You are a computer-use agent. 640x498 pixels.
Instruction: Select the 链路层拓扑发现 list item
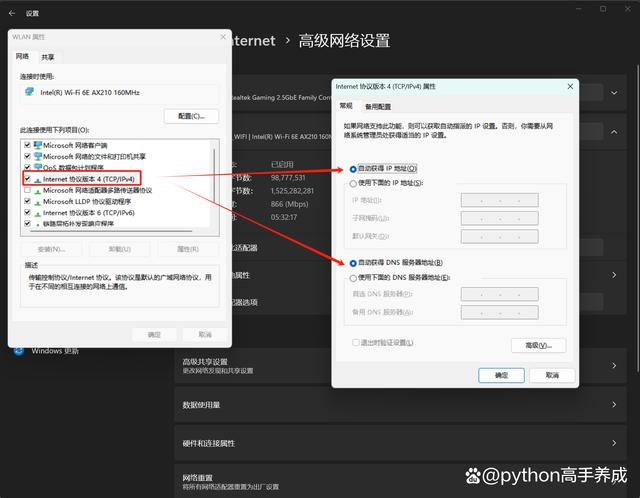78,224
